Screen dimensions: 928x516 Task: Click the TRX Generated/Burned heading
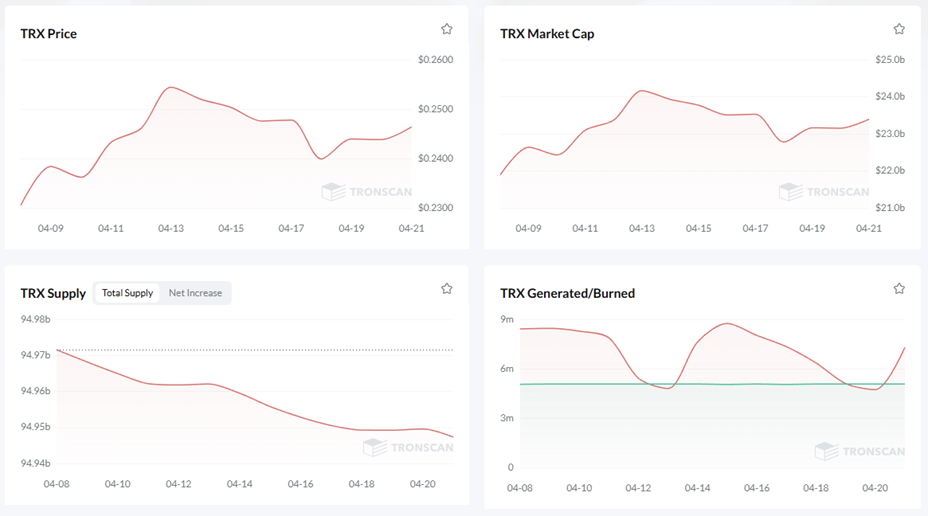(567, 293)
